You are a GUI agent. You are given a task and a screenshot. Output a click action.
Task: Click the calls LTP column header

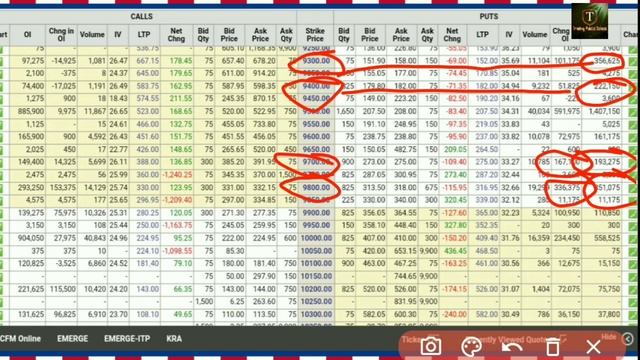click(x=144, y=35)
